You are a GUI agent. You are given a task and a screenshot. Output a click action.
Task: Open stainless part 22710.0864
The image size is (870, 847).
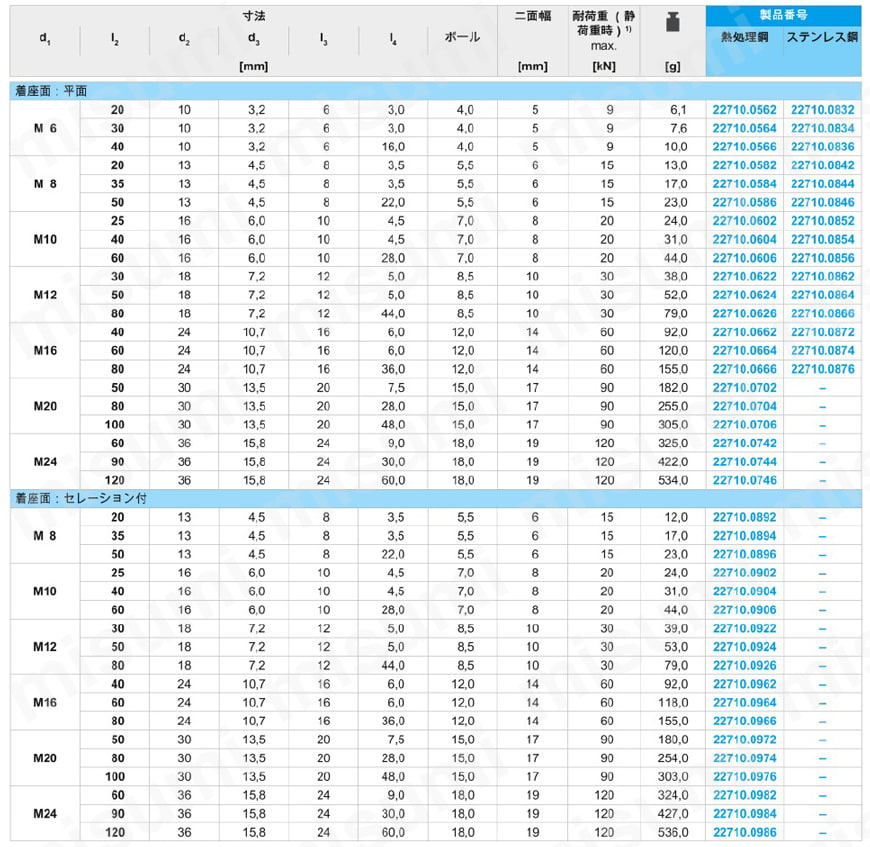click(823, 295)
